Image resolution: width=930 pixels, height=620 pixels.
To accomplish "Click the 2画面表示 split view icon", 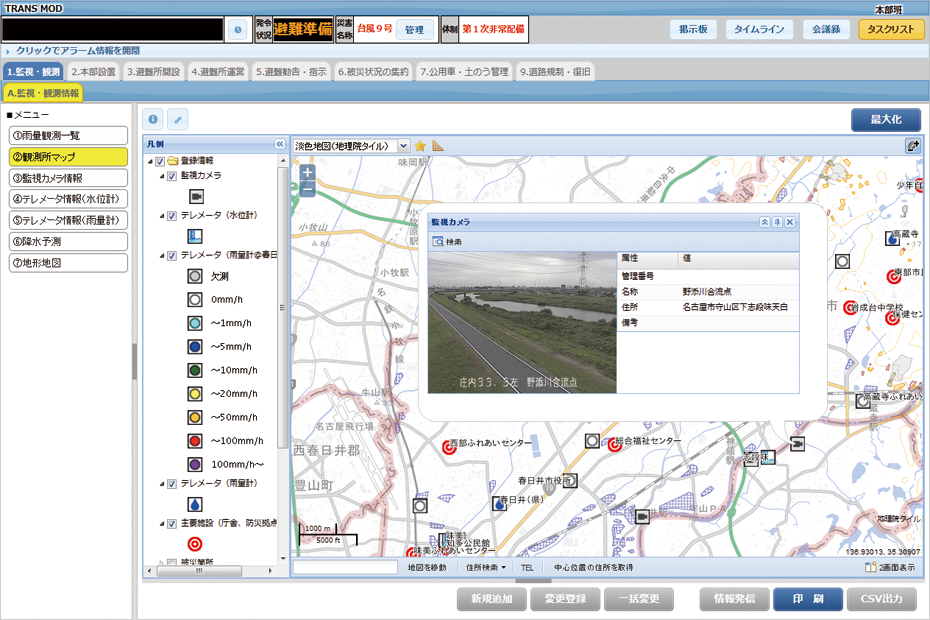I will (870, 567).
